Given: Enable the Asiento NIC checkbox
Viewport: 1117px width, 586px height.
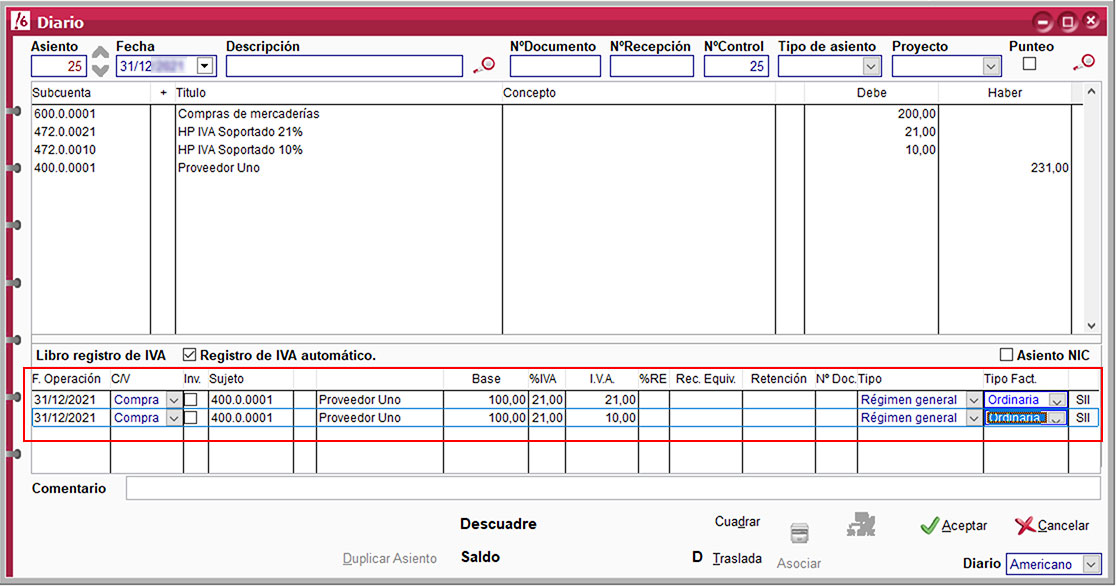Looking at the screenshot, I should pyautogui.click(x=1006, y=355).
